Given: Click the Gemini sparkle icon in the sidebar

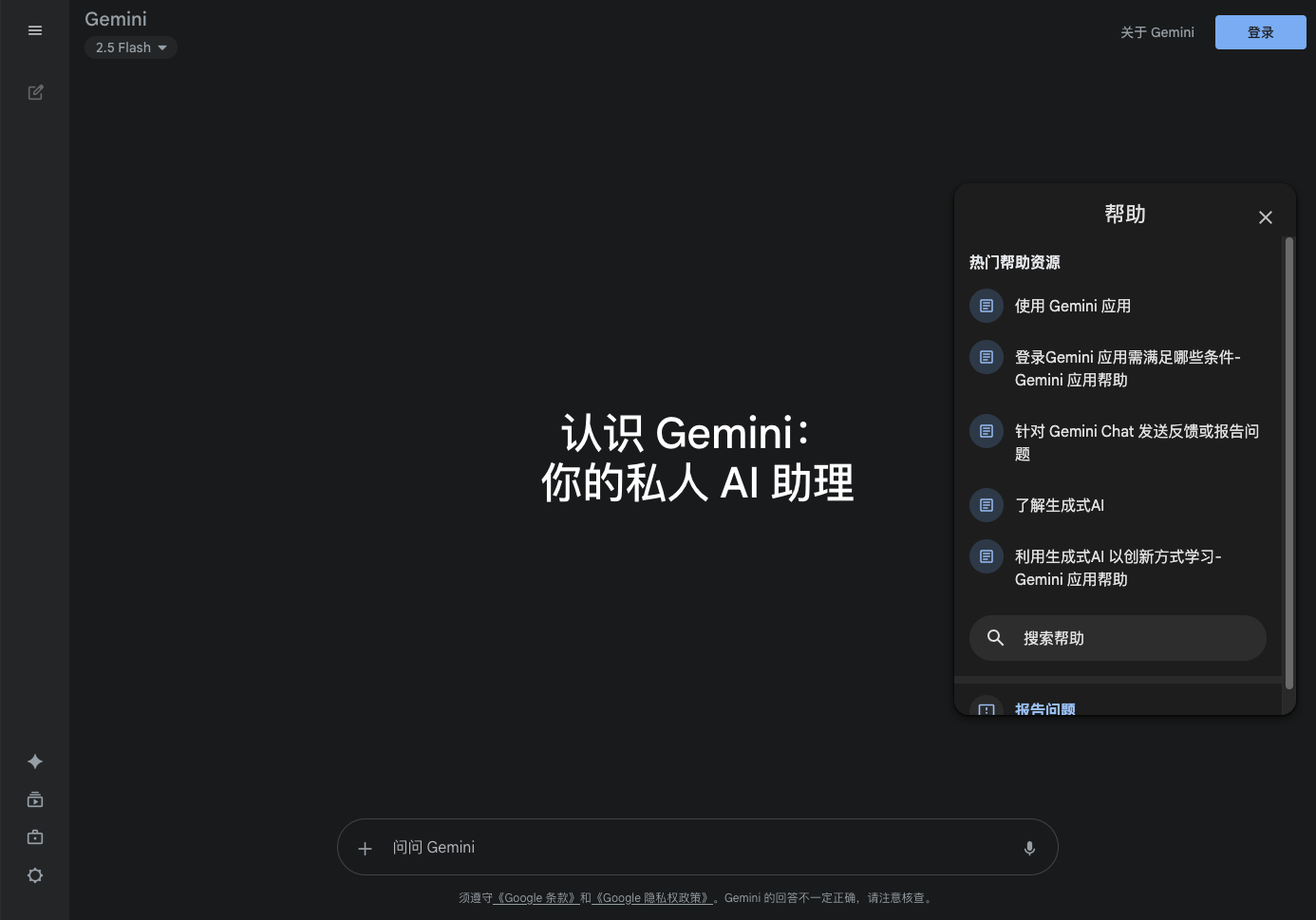Looking at the screenshot, I should pyautogui.click(x=35, y=761).
